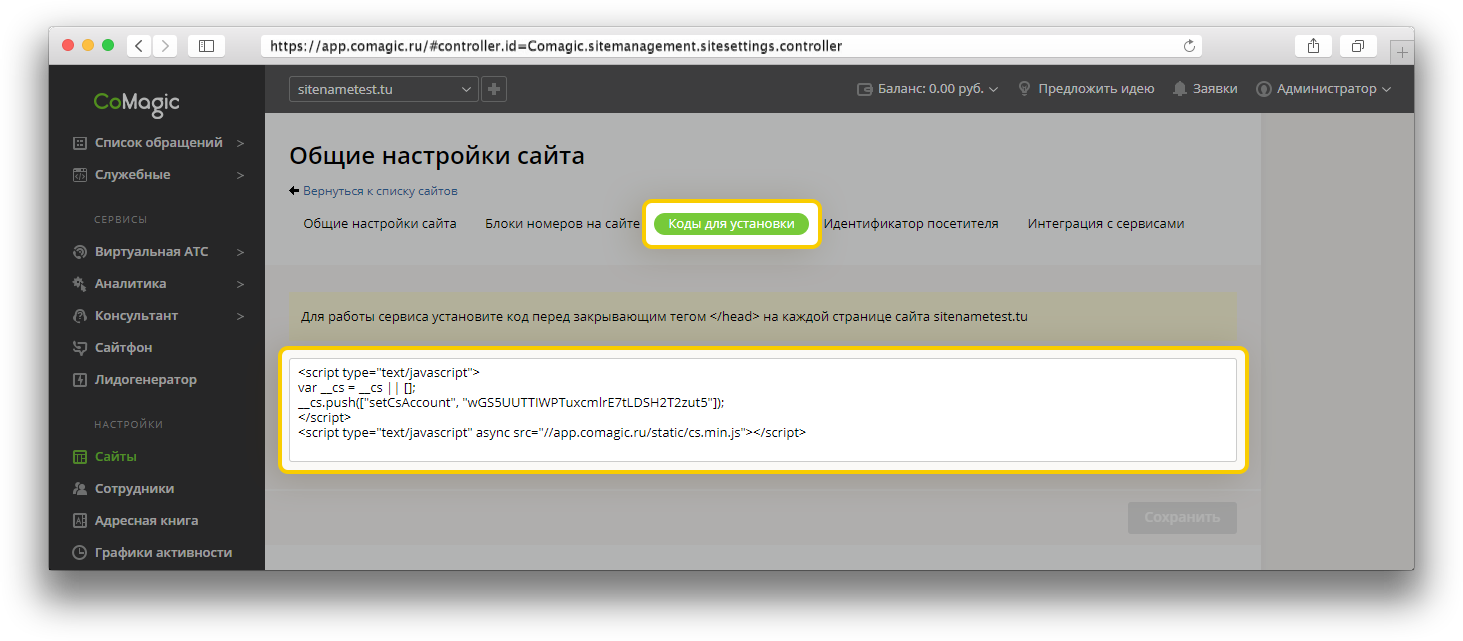1463x641 pixels.
Task: Click the Консультант sidebar icon
Action: [x=80, y=316]
